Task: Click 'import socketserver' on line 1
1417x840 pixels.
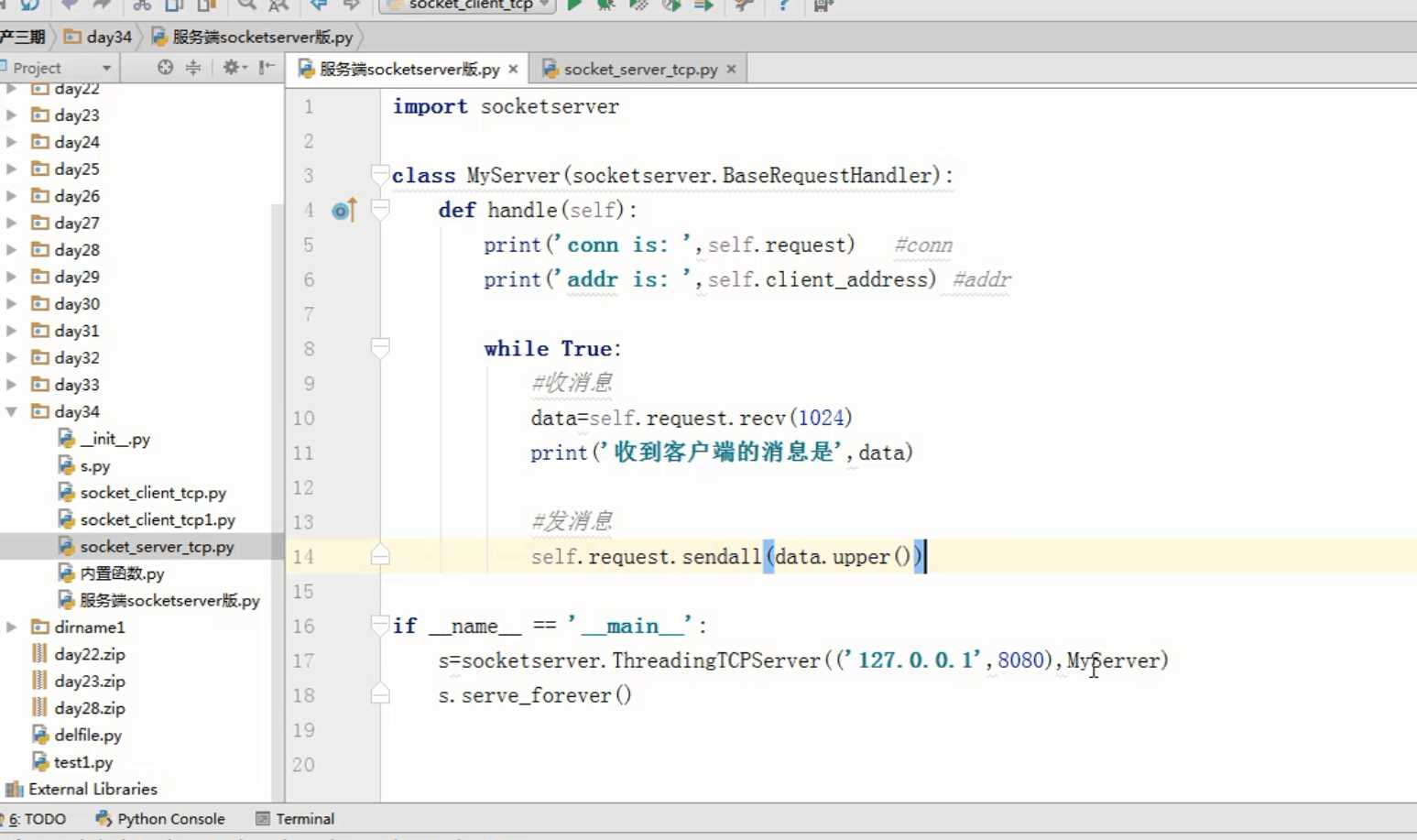Action: pyautogui.click(x=506, y=106)
